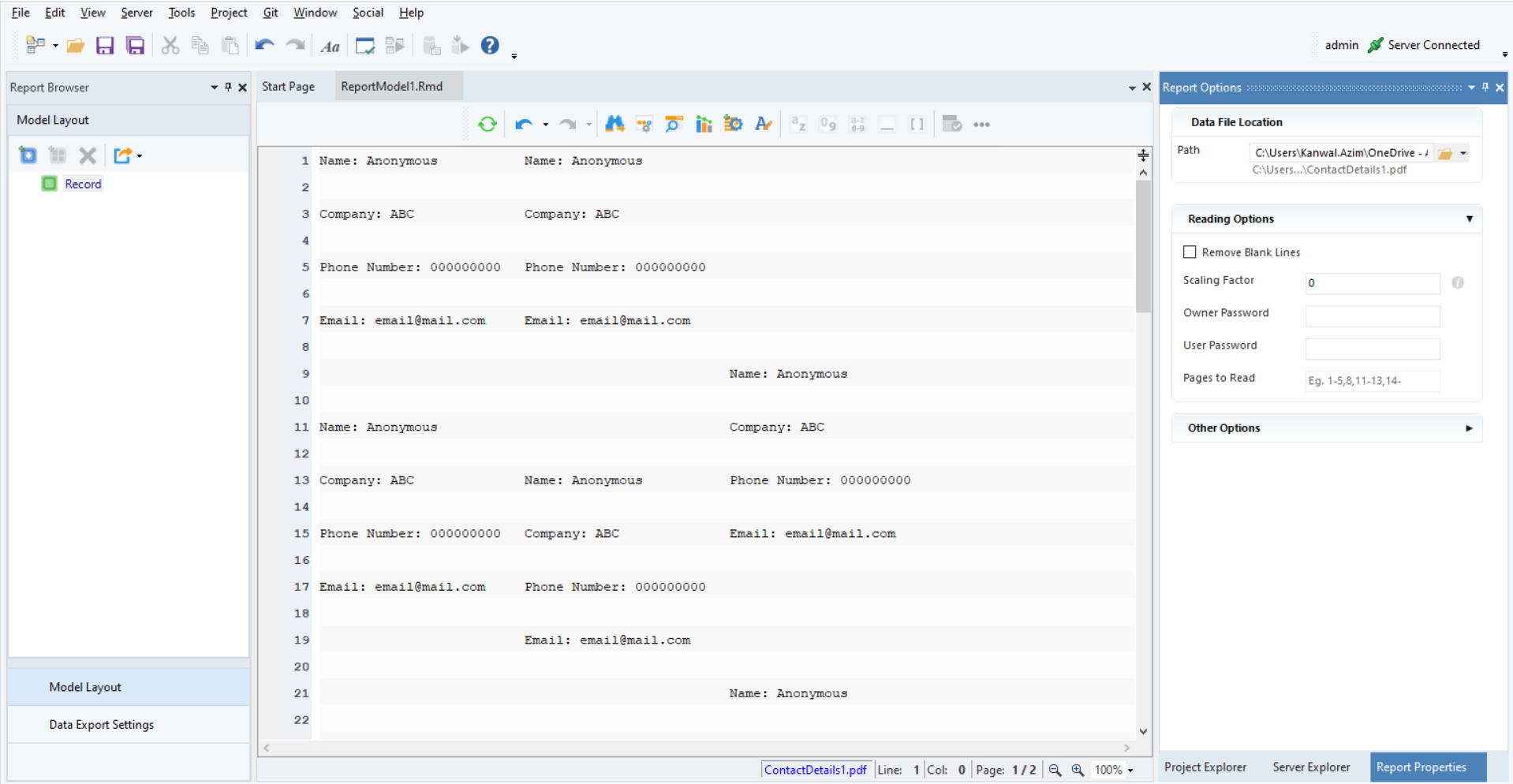Click the vertical scrollbar thumb in report view
The width and height of the screenshot is (1513, 784).
pyautogui.click(x=1143, y=245)
